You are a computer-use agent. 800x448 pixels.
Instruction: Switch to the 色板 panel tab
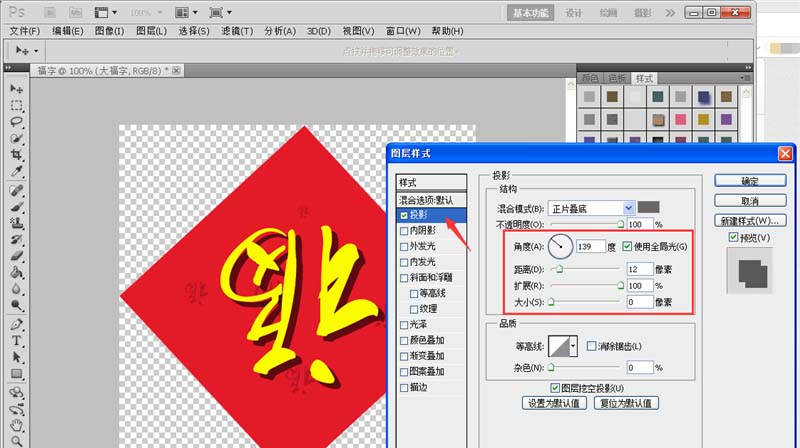[617, 78]
